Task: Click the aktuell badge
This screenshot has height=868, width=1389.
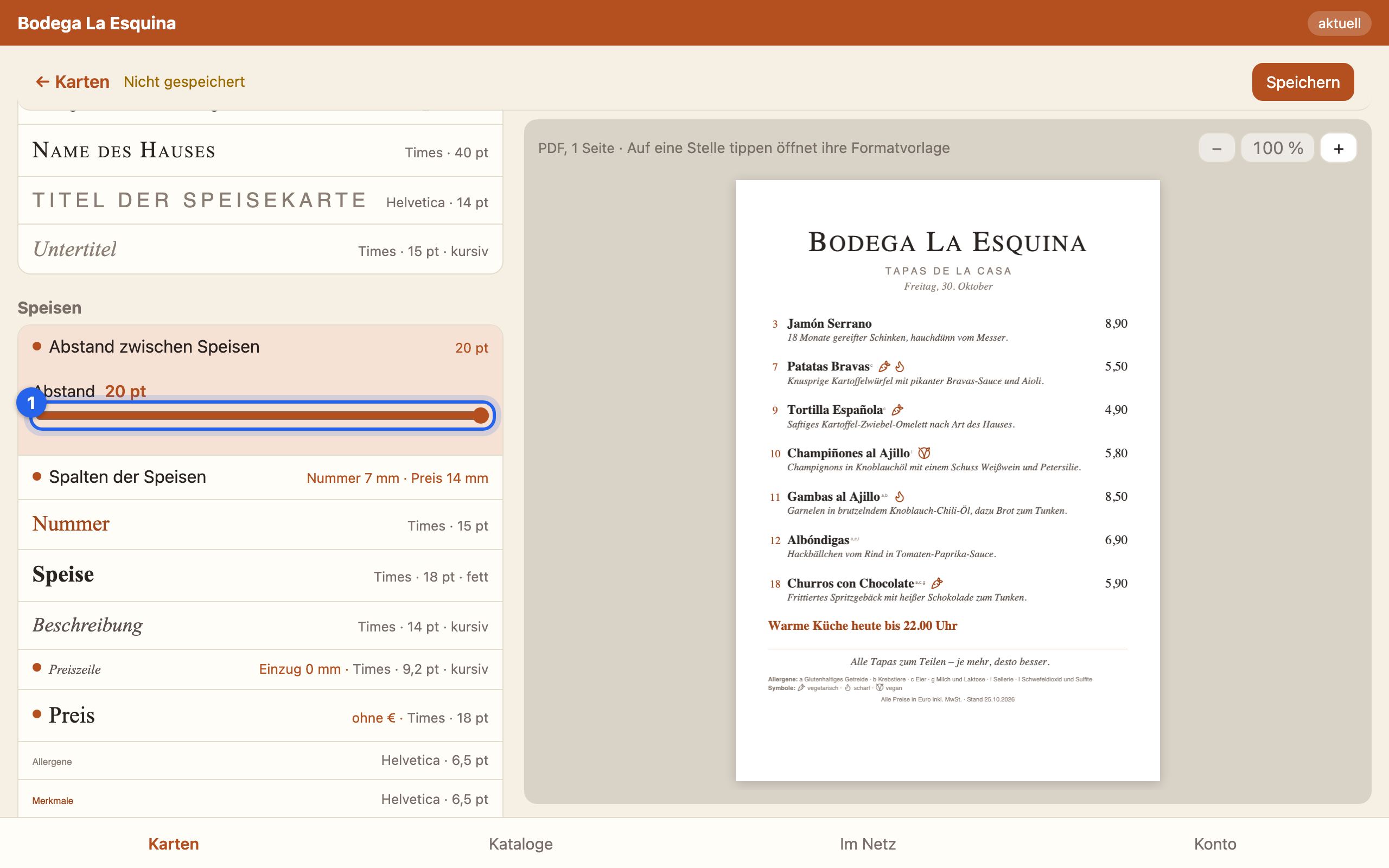Action: pyautogui.click(x=1339, y=23)
